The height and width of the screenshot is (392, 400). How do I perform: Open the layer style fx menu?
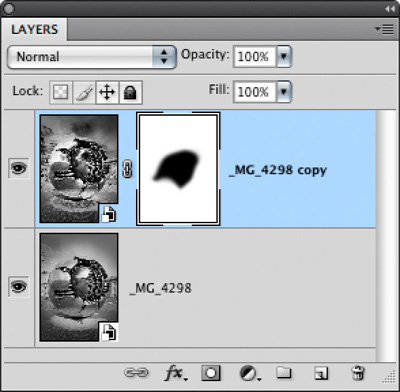click(176, 373)
